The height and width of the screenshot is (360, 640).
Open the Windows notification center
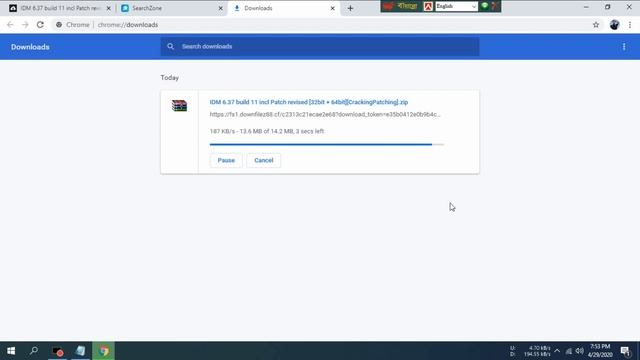point(625,351)
